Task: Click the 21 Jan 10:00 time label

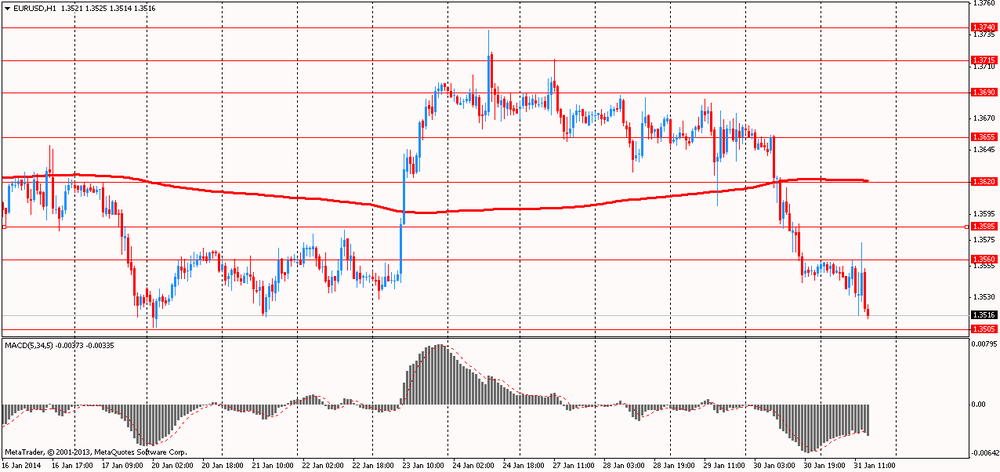Action: pos(273,466)
